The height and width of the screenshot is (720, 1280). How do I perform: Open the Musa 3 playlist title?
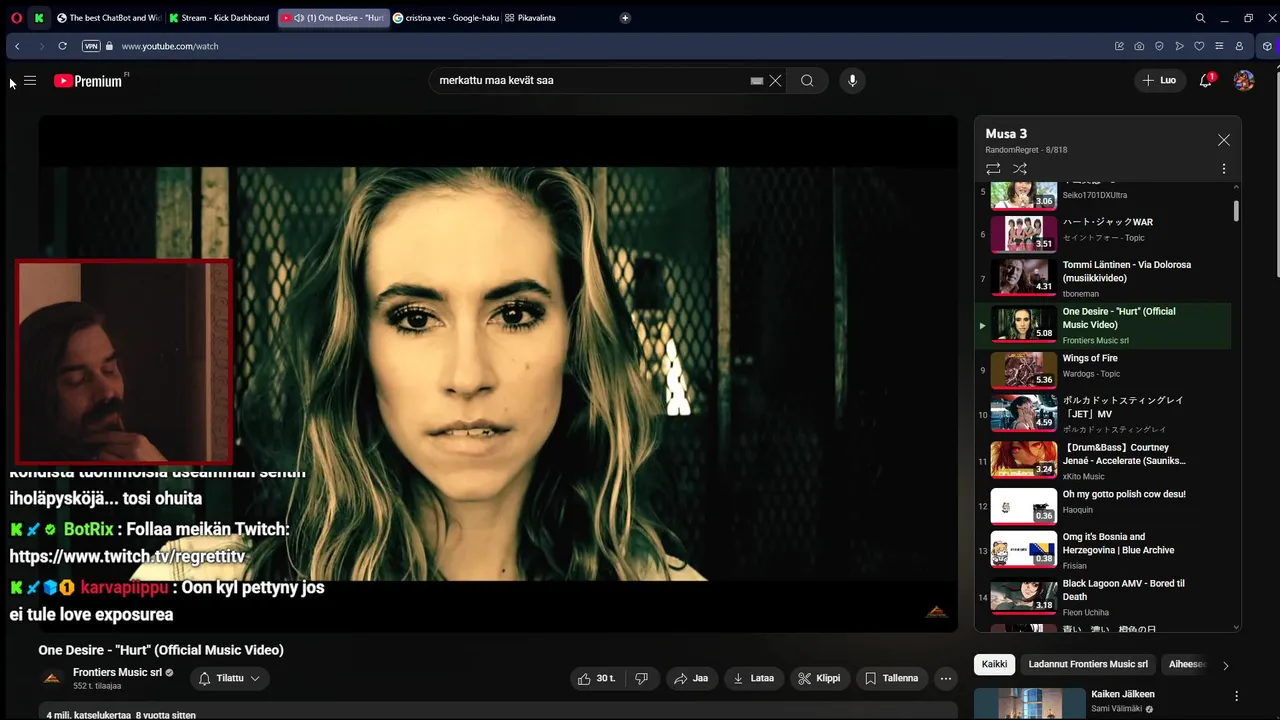1006,134
